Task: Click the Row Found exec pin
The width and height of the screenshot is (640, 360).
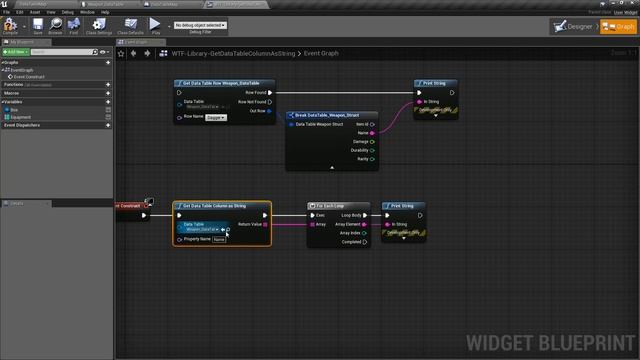Action: [270, 93]
